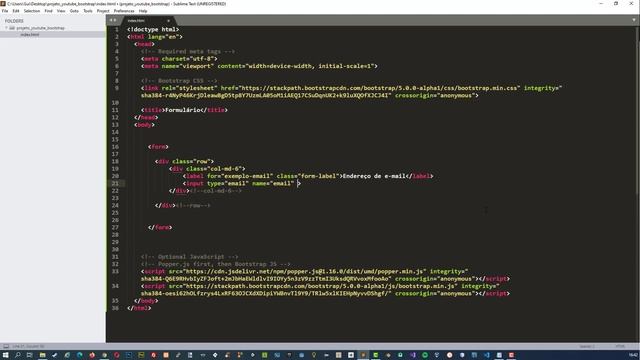
Task: Open the Windows Start menu
Action: click(6, 355)
